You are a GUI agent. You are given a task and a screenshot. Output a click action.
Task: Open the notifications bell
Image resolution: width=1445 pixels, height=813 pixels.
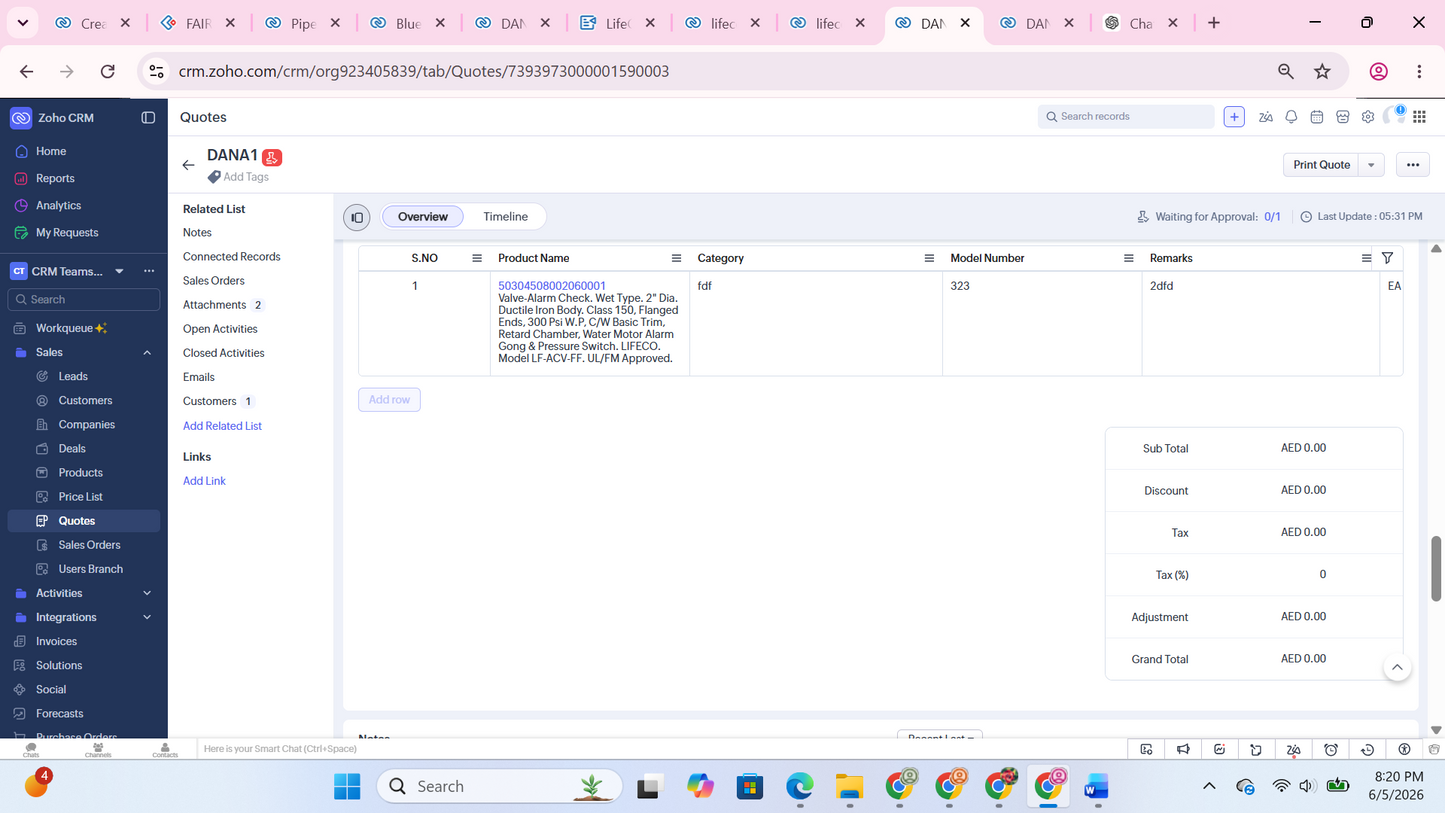click(x=1291, y=117)
